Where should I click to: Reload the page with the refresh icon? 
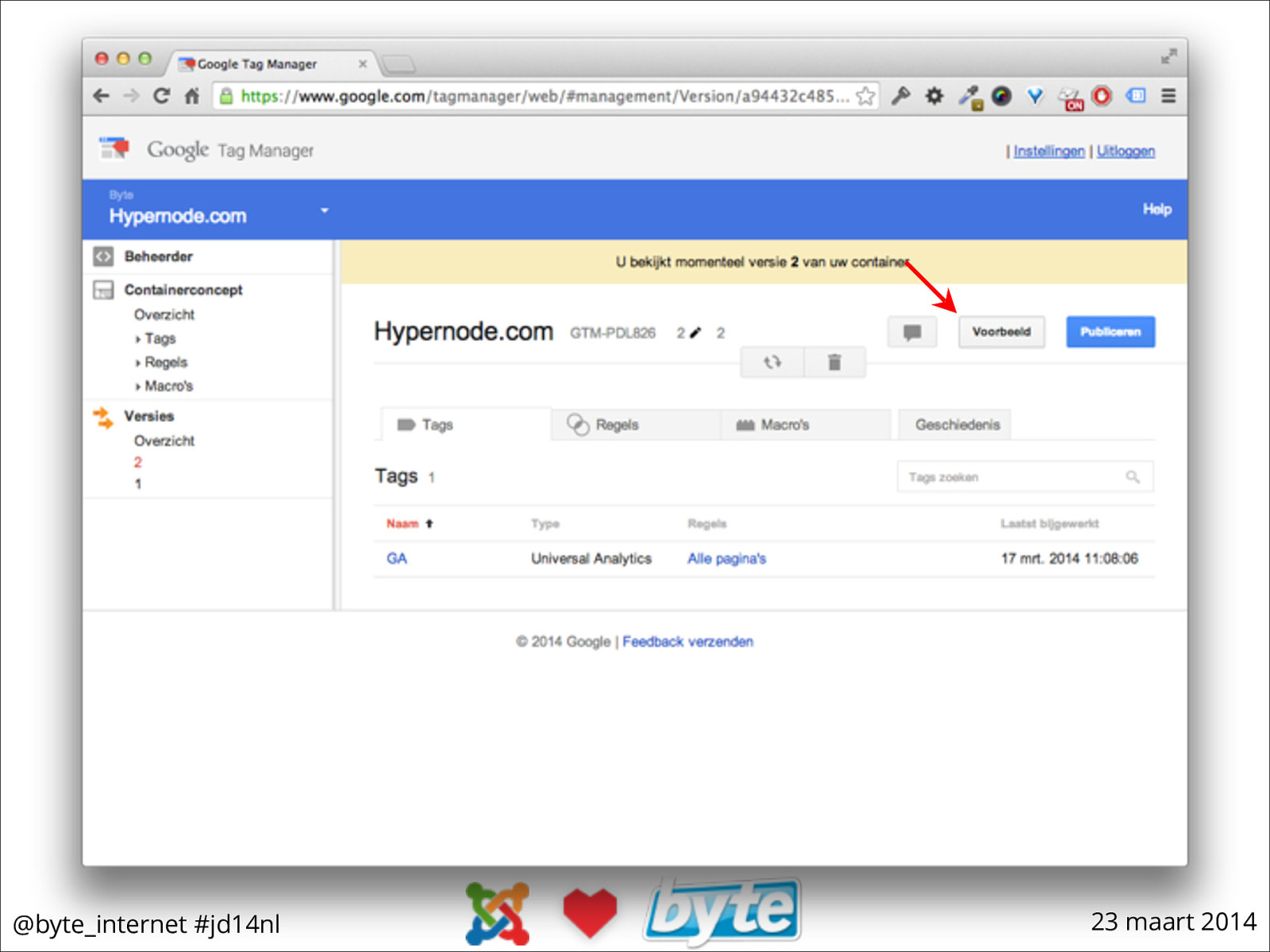[x=162, y=96]
